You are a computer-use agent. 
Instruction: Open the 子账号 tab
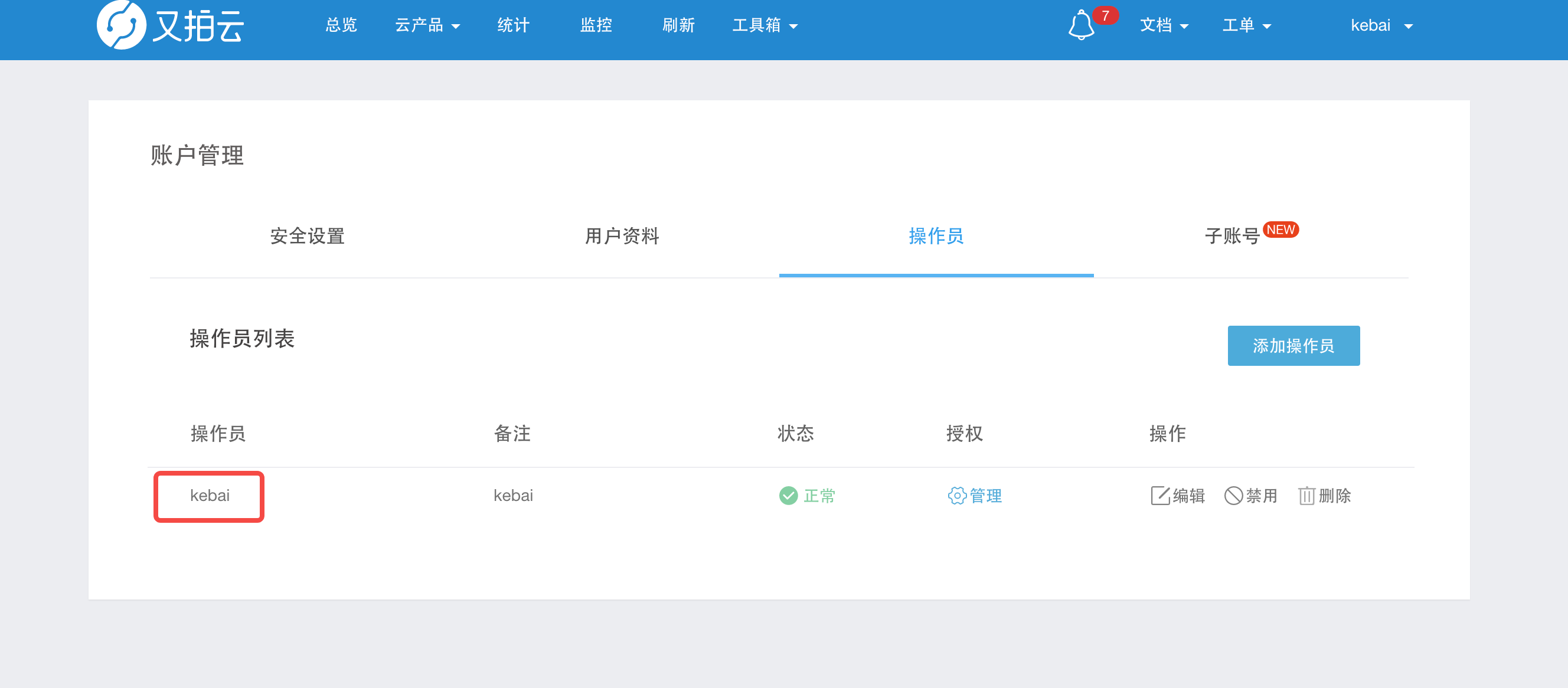click(x=1232, y=236)
